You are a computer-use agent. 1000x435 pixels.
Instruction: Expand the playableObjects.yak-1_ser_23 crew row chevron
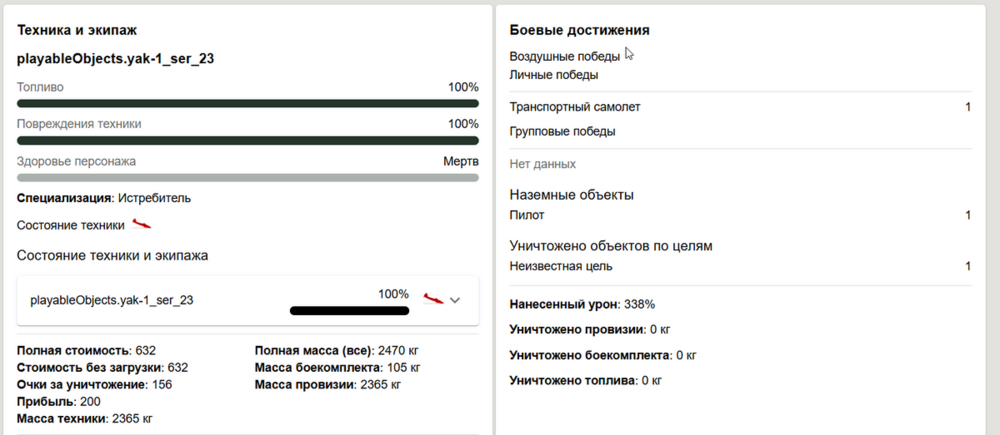(456, 300)
